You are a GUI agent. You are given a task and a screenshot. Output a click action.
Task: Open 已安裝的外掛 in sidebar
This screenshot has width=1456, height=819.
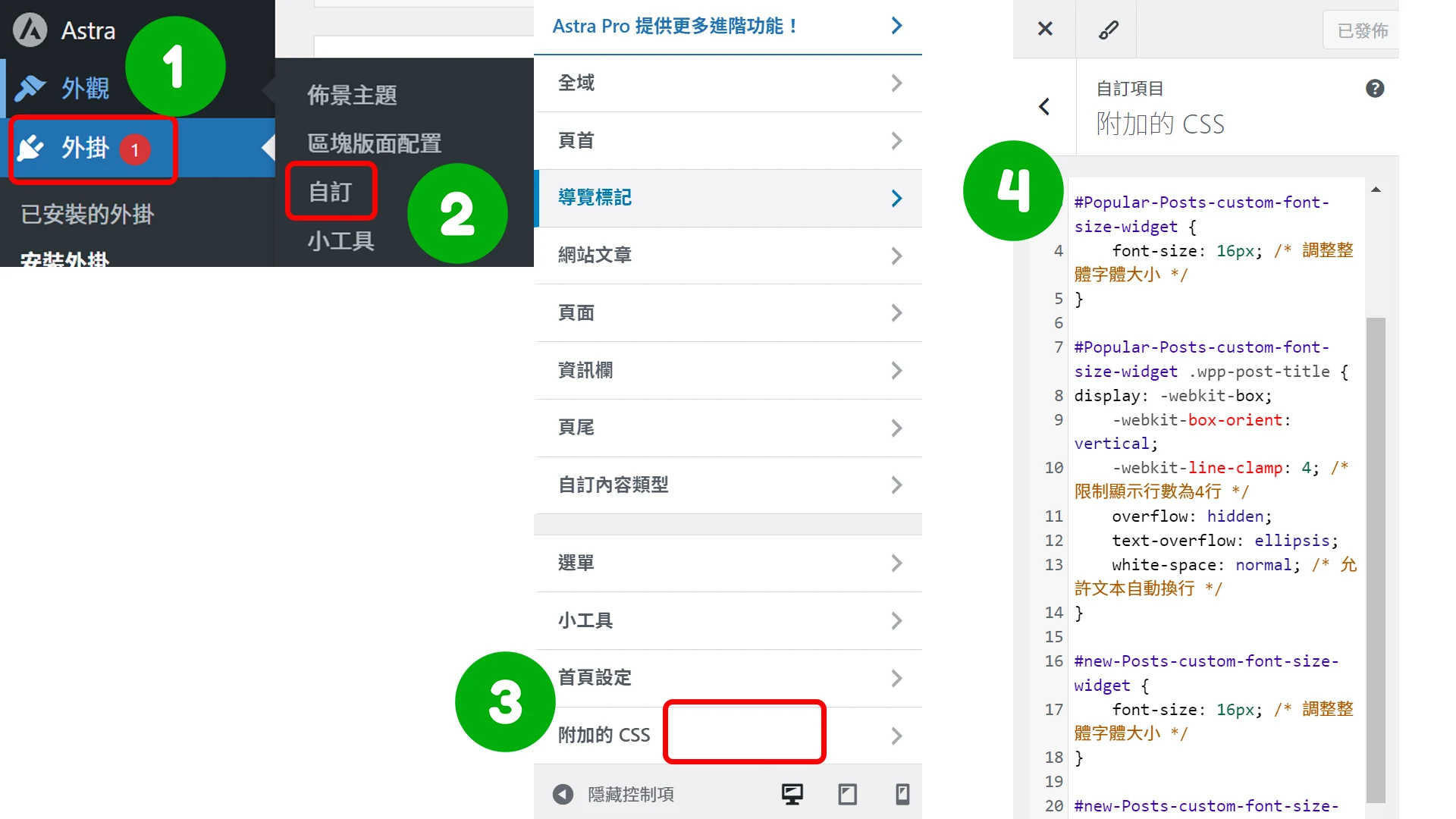pos(87,215)
